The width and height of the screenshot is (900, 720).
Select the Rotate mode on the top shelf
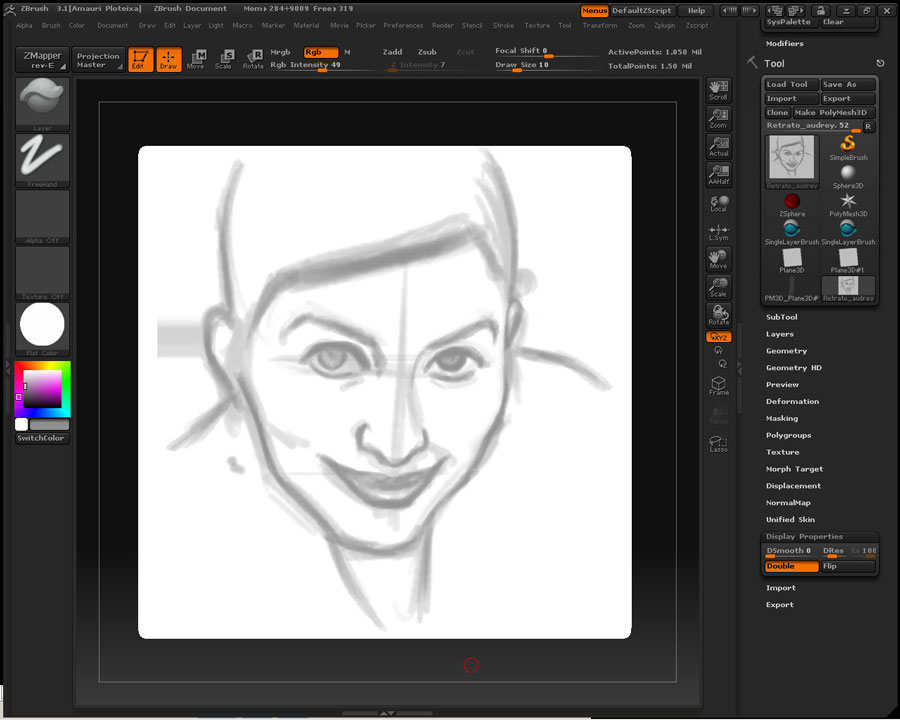tap(253, 59)
